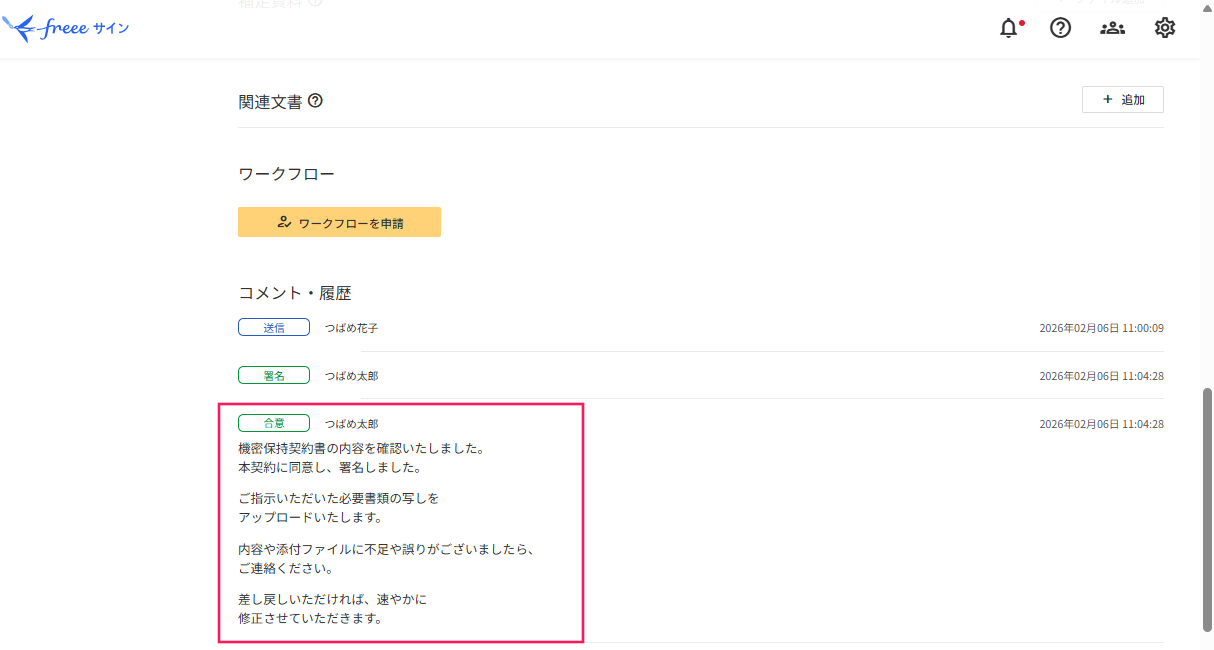Click つばめ太郎 in the 署名 row

point(351,376)
